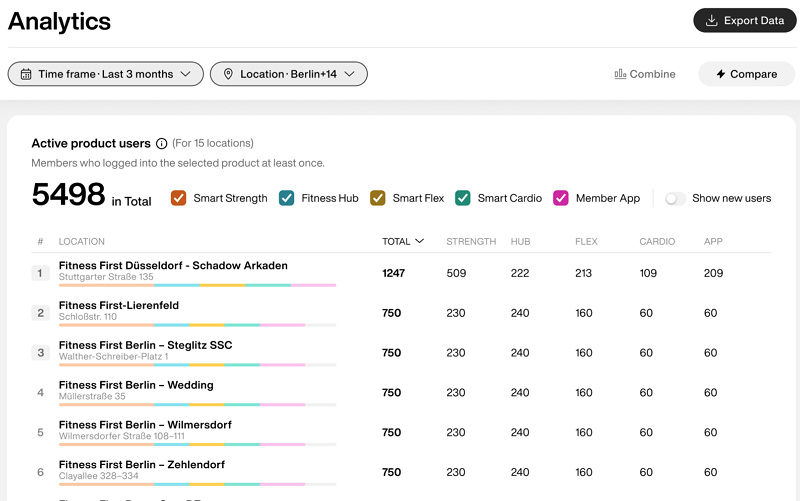This screenshot has width=800, height=501.
Task: Click the address Wilmersdorfer Straße 108–111
Action: pyautogui.click(x=122, y=436)
